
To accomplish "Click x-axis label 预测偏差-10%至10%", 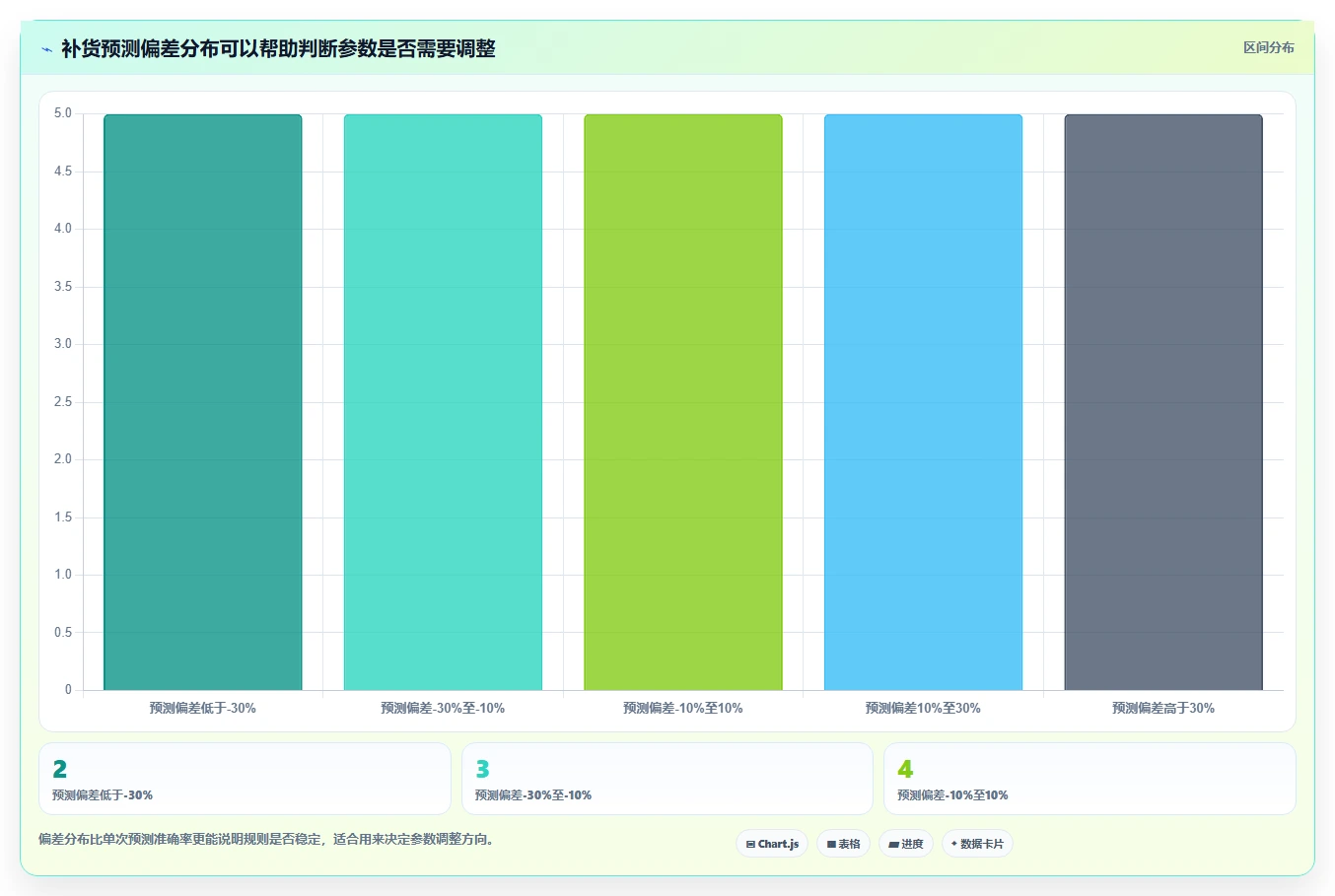I will (x=683, y=708).
